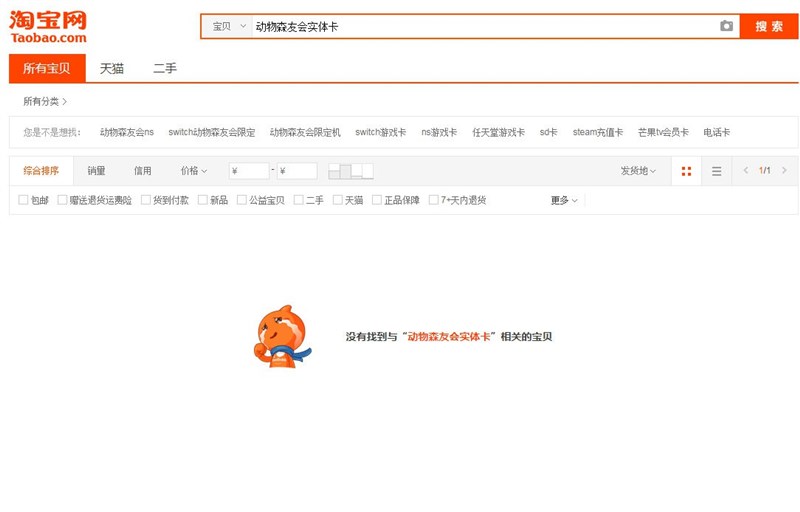
Task: Open camera image search icon
Action: coord(727,26)
